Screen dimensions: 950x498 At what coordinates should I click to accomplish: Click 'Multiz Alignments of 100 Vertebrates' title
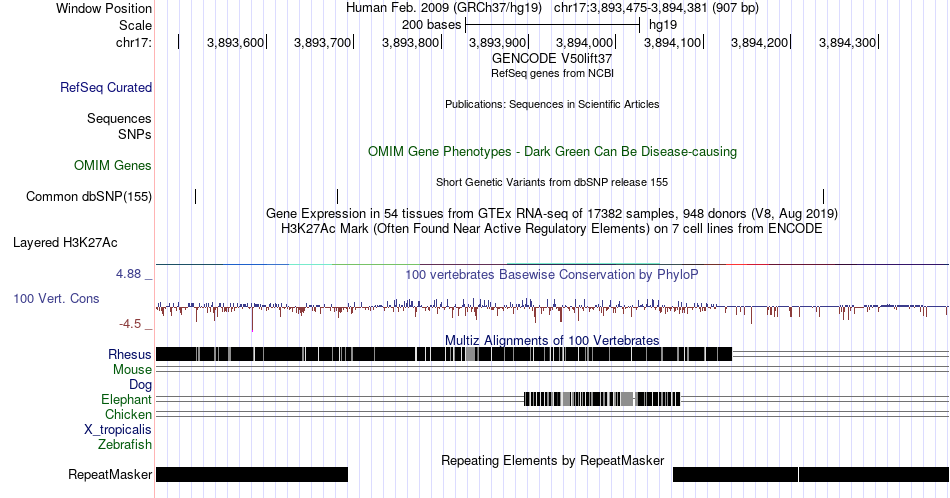tap(552, 340)
